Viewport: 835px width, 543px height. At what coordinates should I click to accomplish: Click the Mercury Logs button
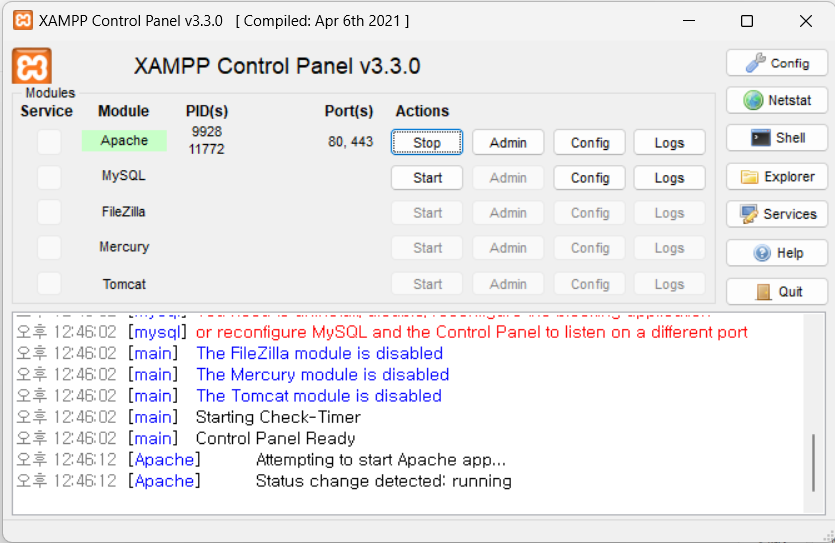[x=669, y=248]
